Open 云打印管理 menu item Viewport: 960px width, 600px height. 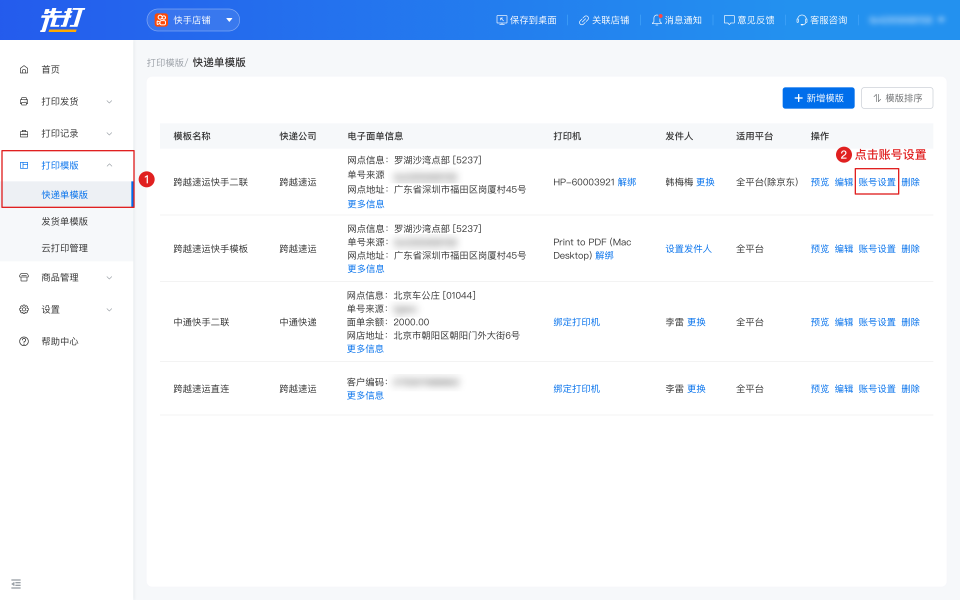tap(64, 247)
